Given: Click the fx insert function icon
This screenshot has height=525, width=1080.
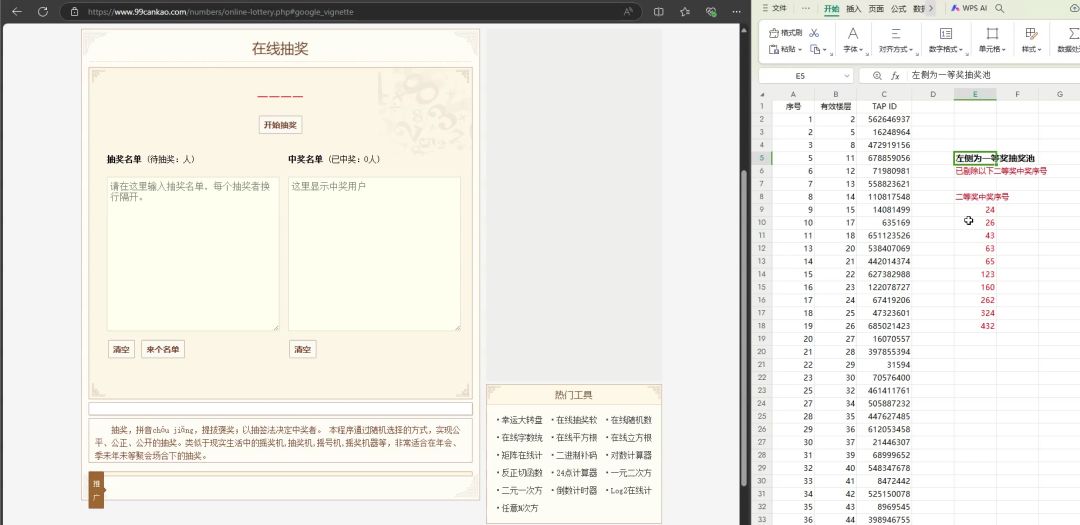Looking at the screenshot, I should (x=895, y=76).
